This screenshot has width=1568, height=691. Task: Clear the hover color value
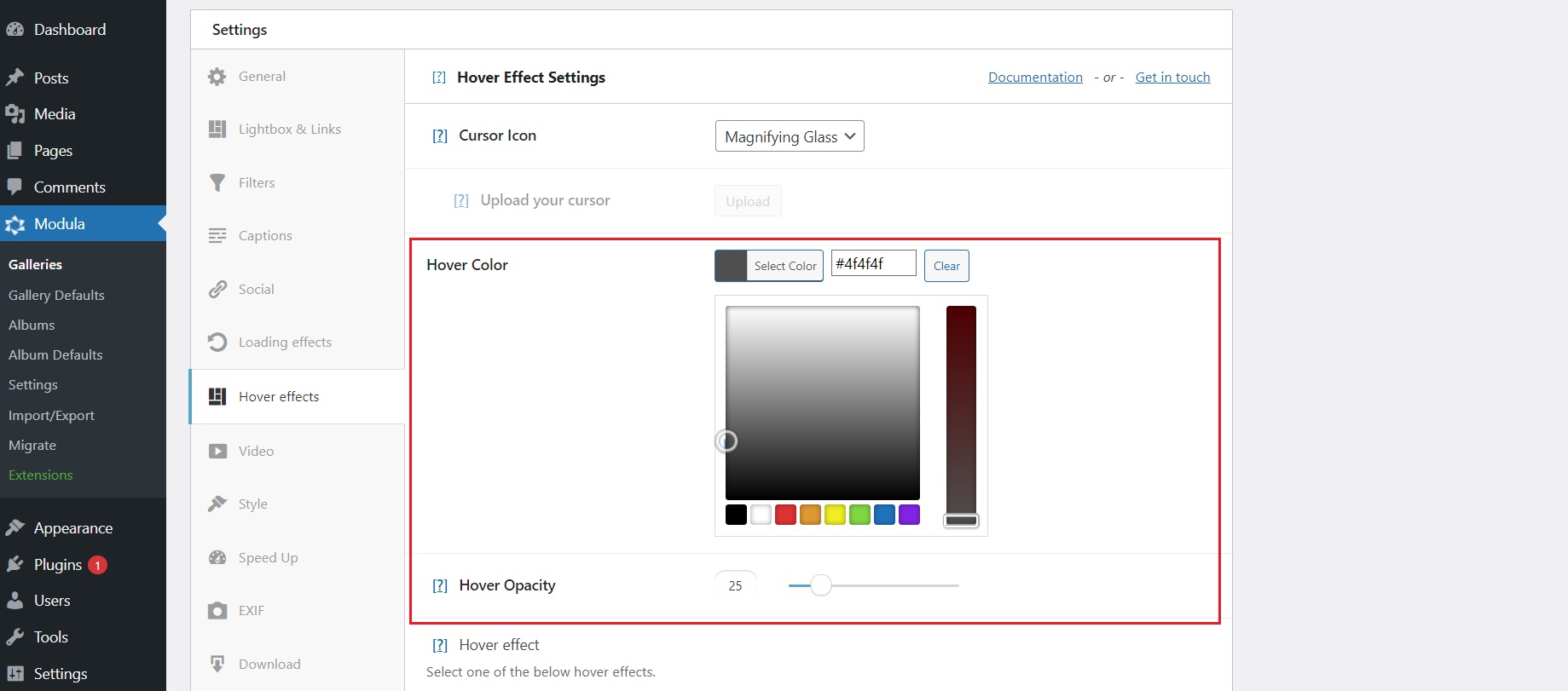[946, 266]
